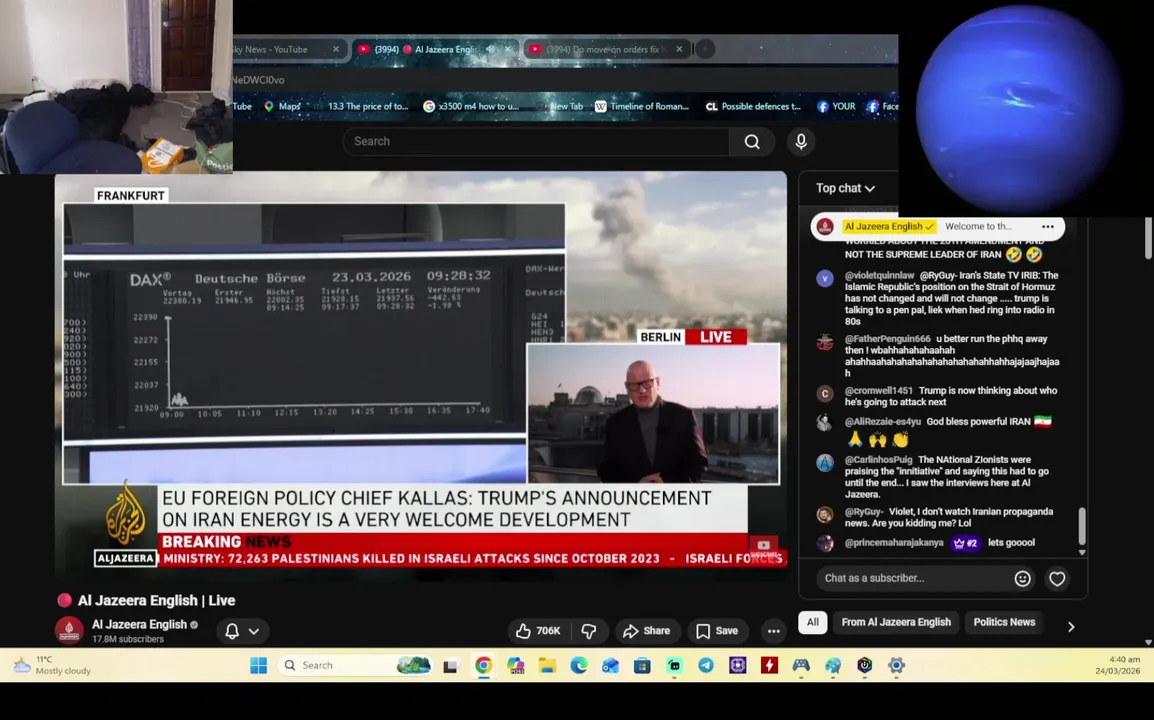Expand notification options chevron beside the bell

254,631
